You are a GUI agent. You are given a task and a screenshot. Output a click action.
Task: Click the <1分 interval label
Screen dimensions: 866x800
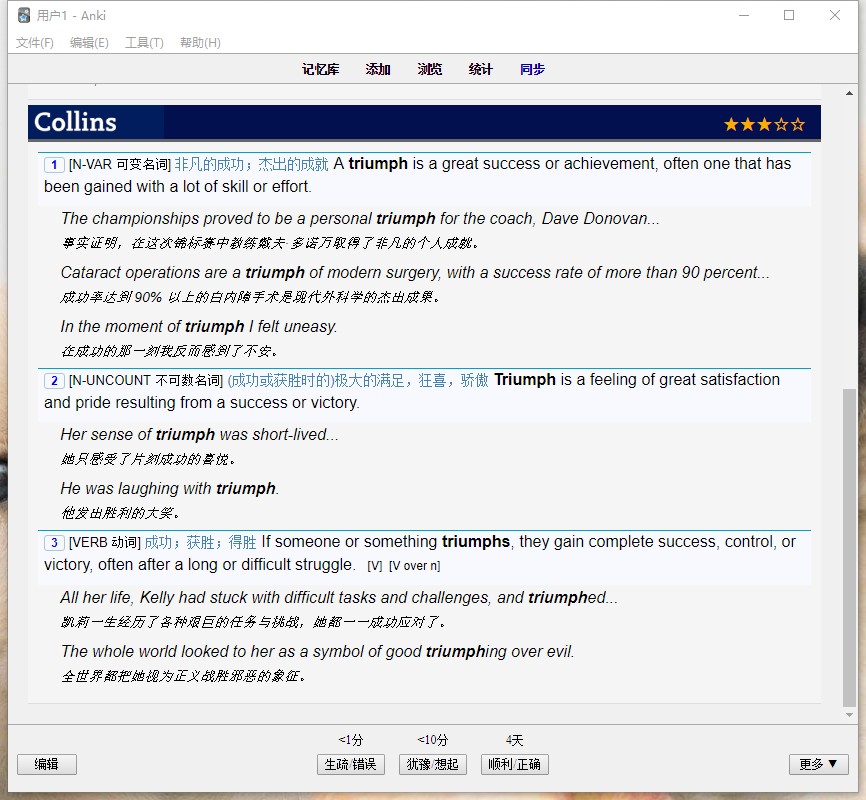click(351, 740)
